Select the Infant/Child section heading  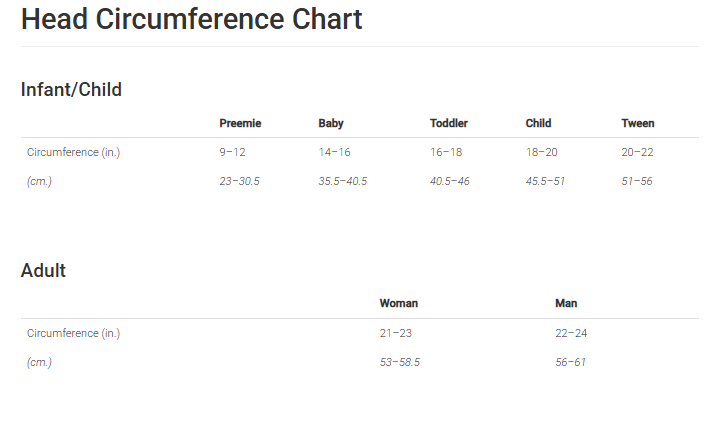point(71,90)
